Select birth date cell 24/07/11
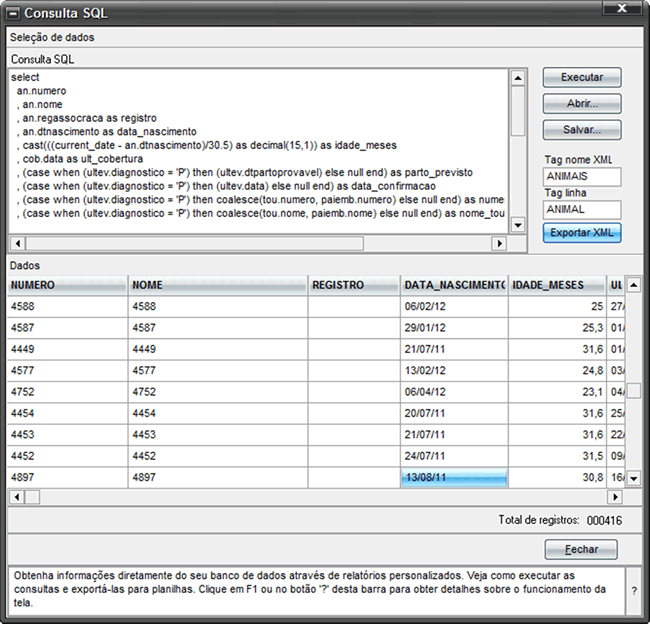The width and height of the screenshot is (650, 624). [454, 456]
